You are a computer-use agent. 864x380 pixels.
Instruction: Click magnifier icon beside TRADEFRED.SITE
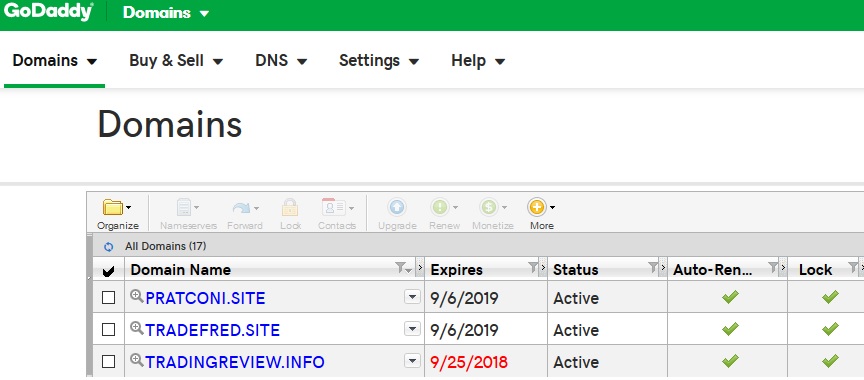point(137,328)
